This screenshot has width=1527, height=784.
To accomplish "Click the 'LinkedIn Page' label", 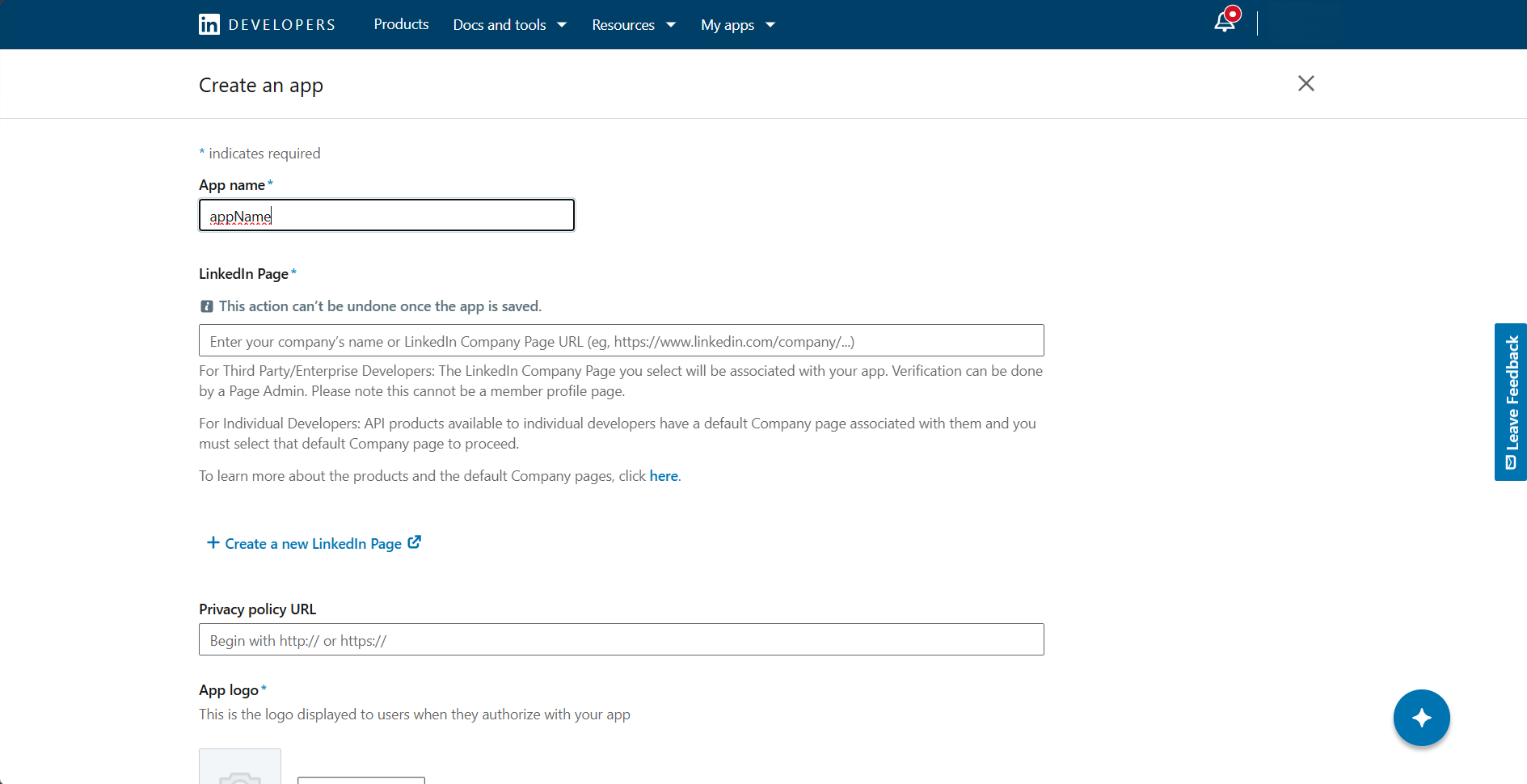I will click(243, 274).
